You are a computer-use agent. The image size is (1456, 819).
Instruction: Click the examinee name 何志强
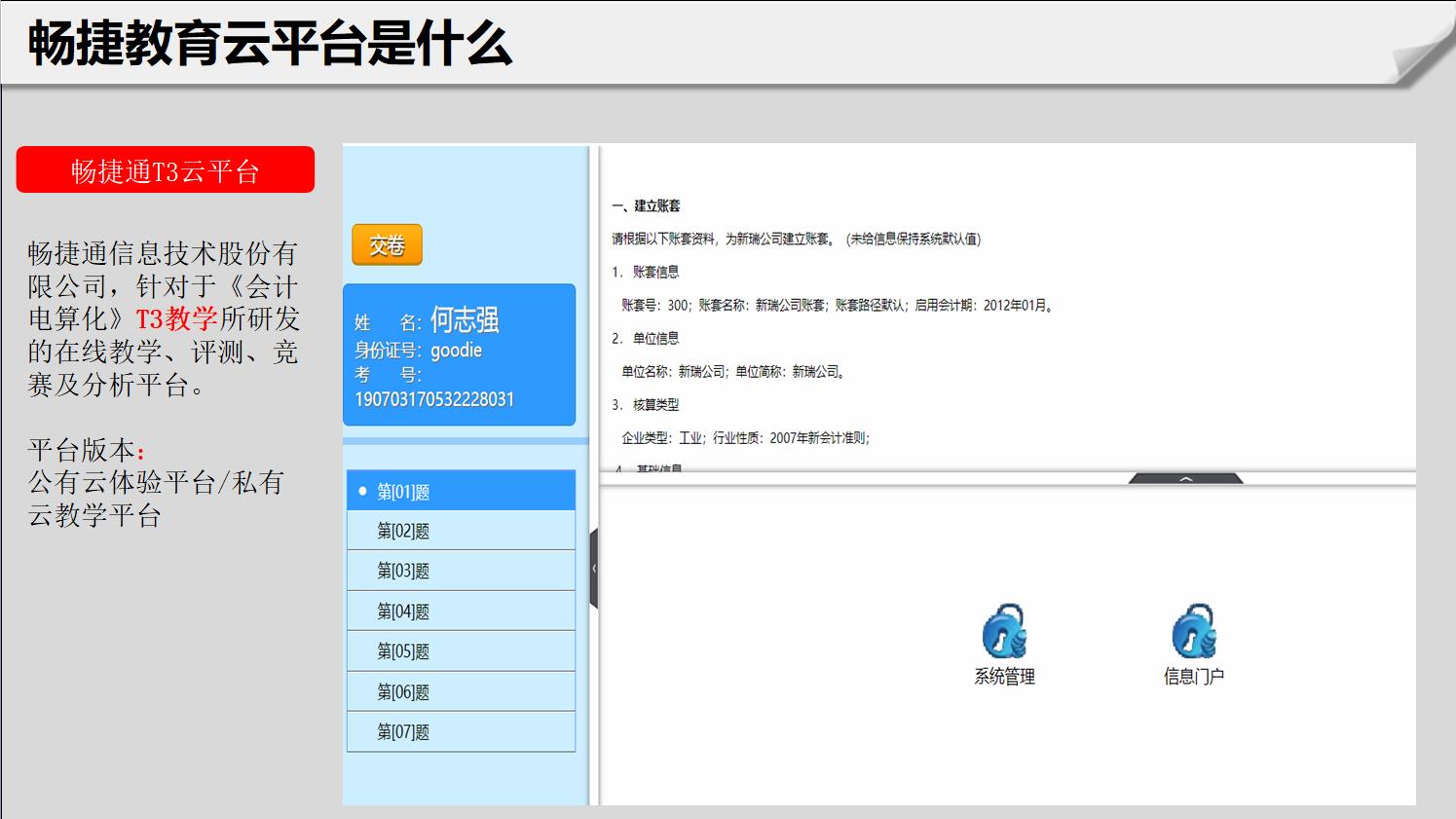[465, 319]
